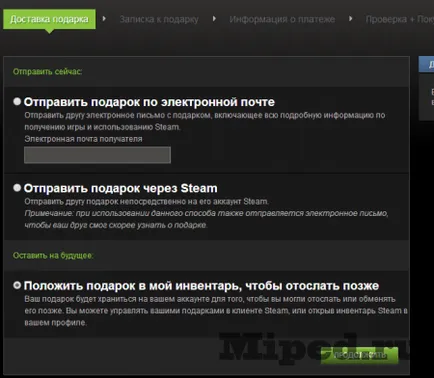The height and width of the screenshot is (378, 434).
Task: Click the "Отправить сейчас:" section heading
Action: point(47,72)
